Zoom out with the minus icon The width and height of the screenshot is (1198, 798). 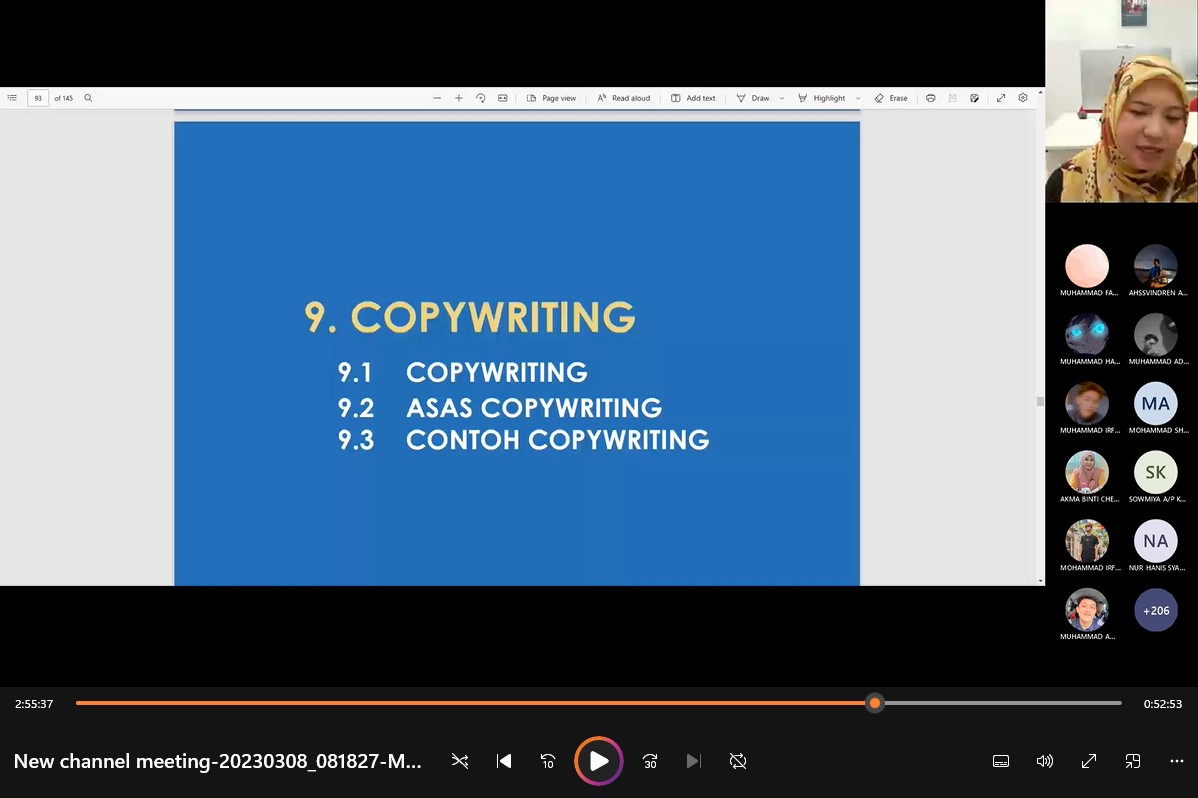tap(437, 98)
